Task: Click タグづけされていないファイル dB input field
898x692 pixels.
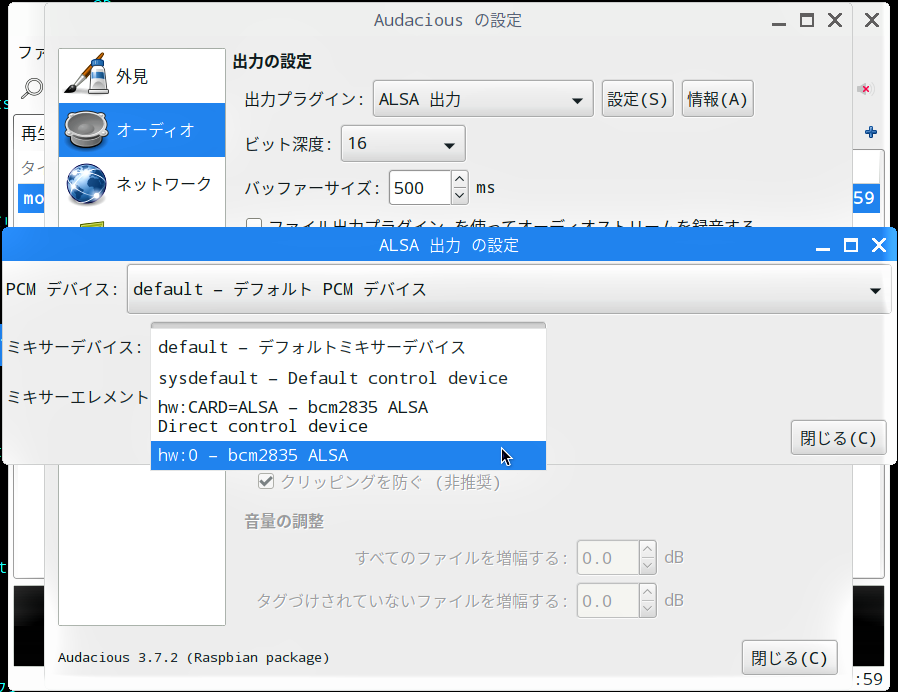Action: [608, 600]
